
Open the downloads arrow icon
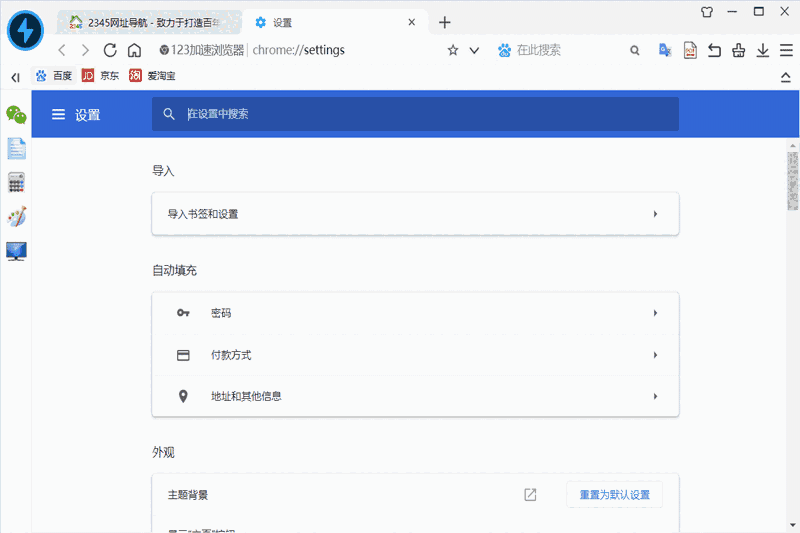tap(763, 50)
